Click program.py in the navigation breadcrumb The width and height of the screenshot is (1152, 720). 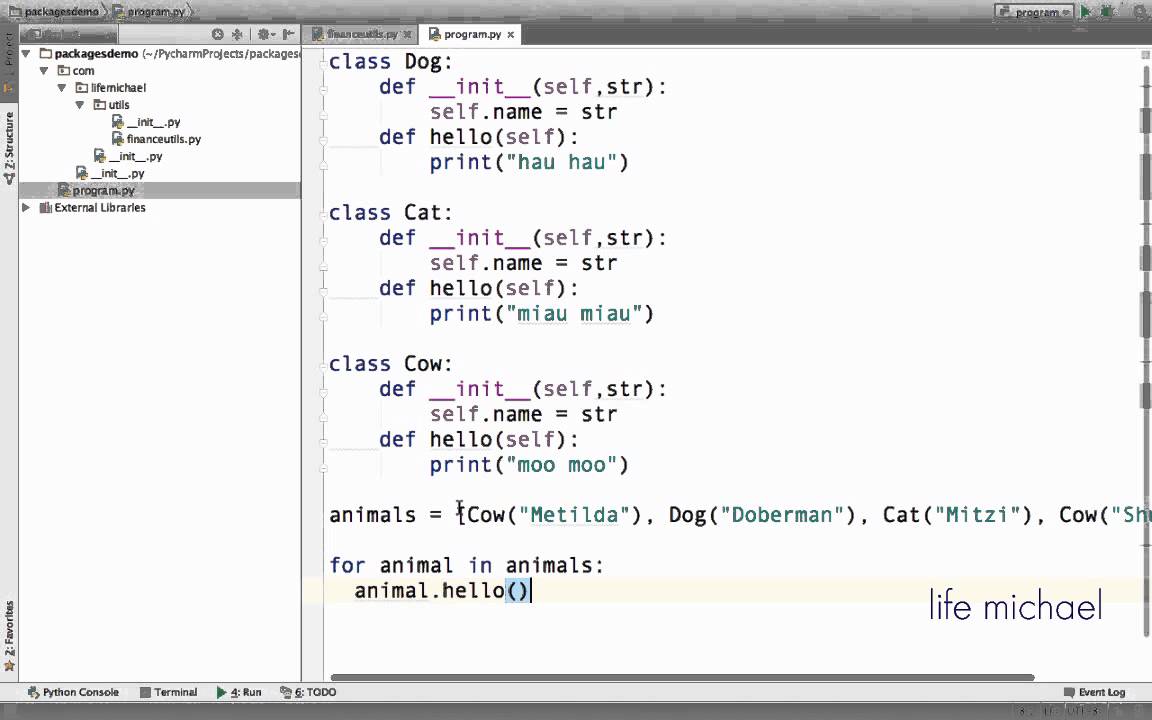[148, 12]
